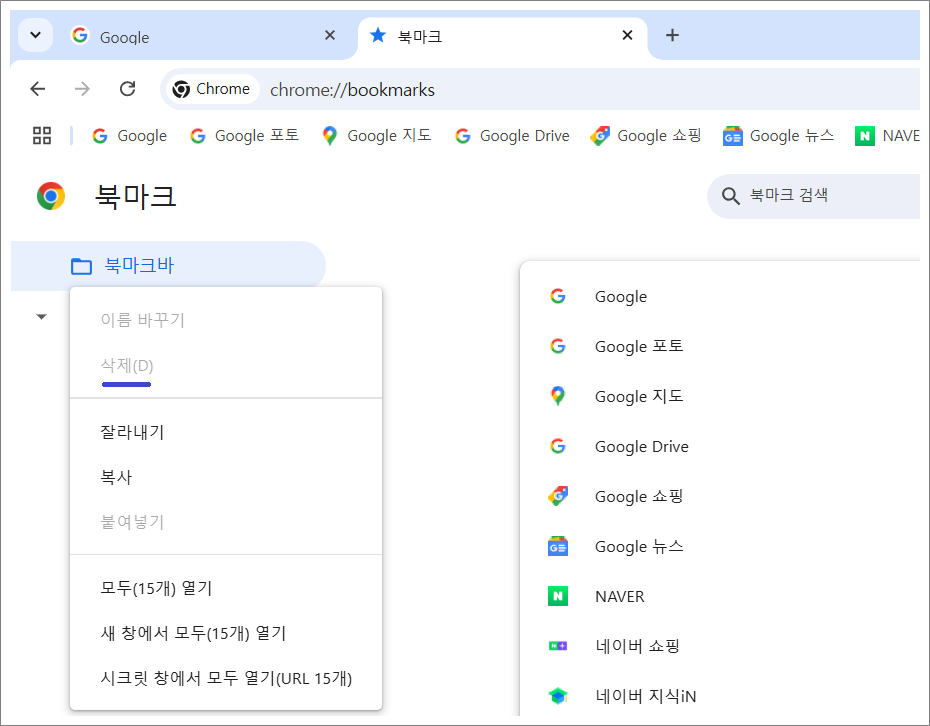
Task: Close the 북마크 tab
Action: 628,36
